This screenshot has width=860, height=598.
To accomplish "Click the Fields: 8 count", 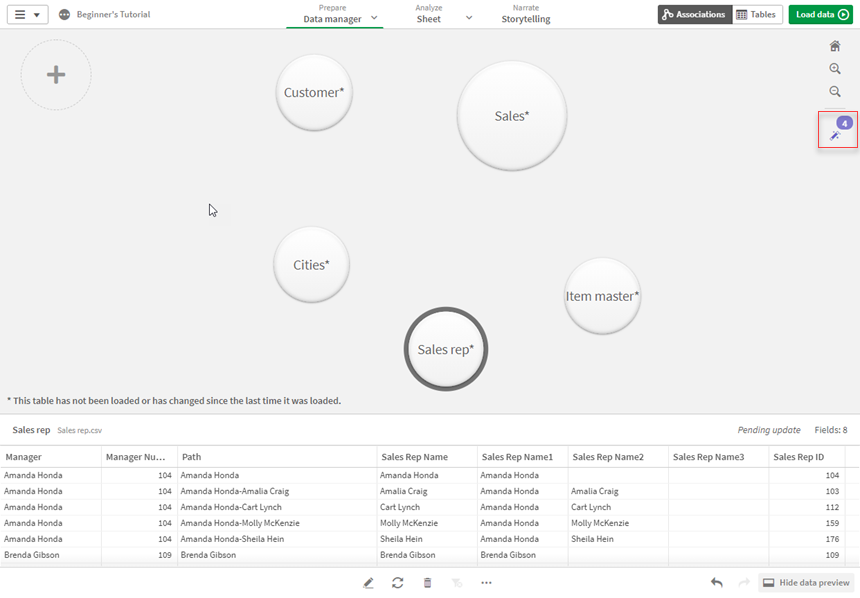I will [x=830, y=430].
